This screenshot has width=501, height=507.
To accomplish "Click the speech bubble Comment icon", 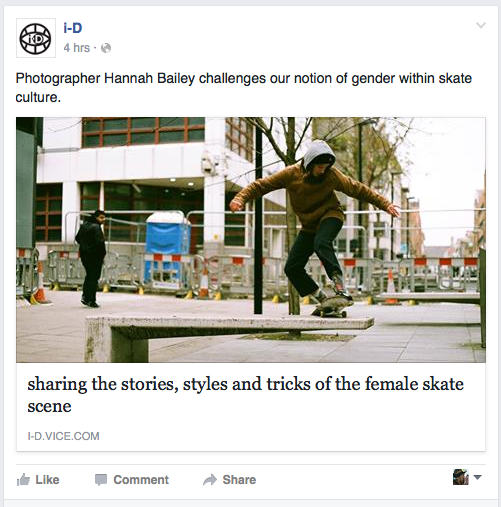I will [101, 480].
